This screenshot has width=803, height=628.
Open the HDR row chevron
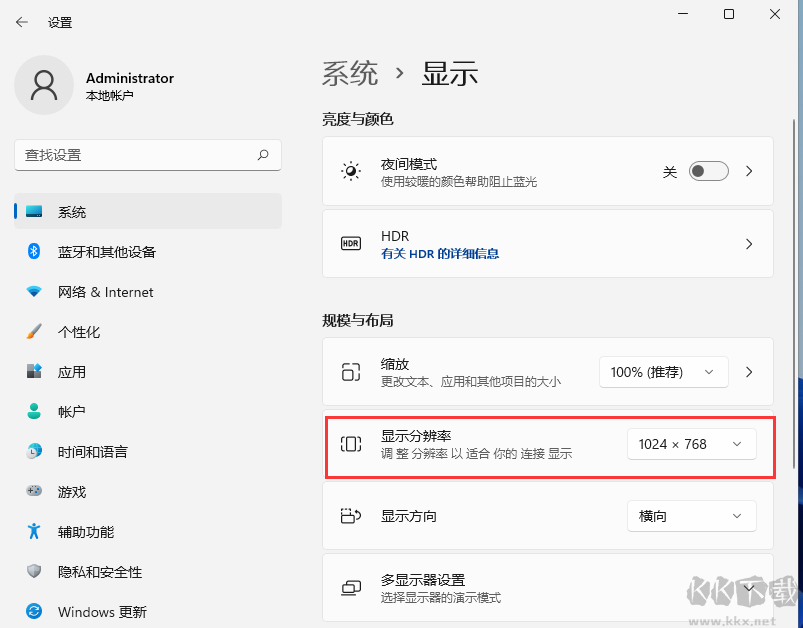click(x=749, y=244)
